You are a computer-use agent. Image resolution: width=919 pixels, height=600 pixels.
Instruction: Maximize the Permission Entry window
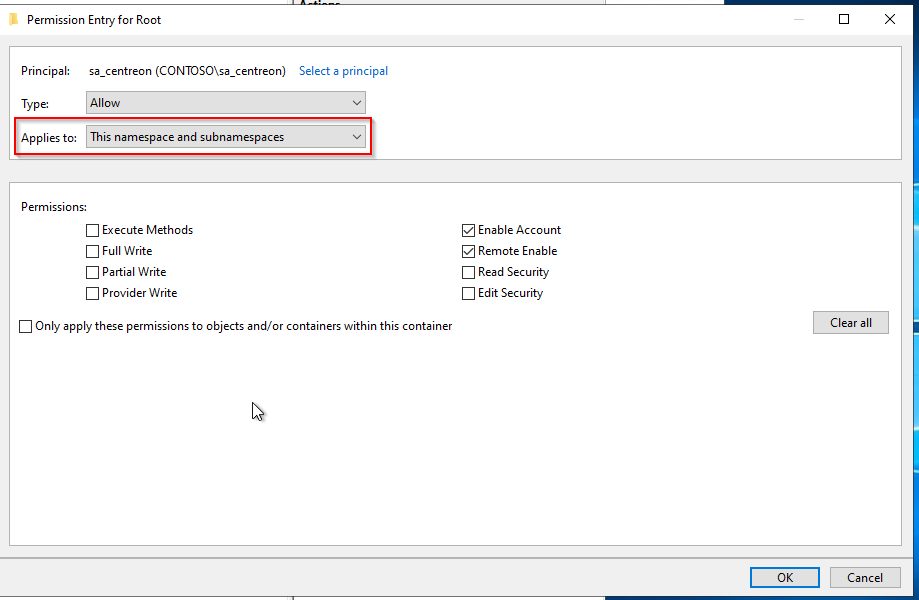click(844, 19)
